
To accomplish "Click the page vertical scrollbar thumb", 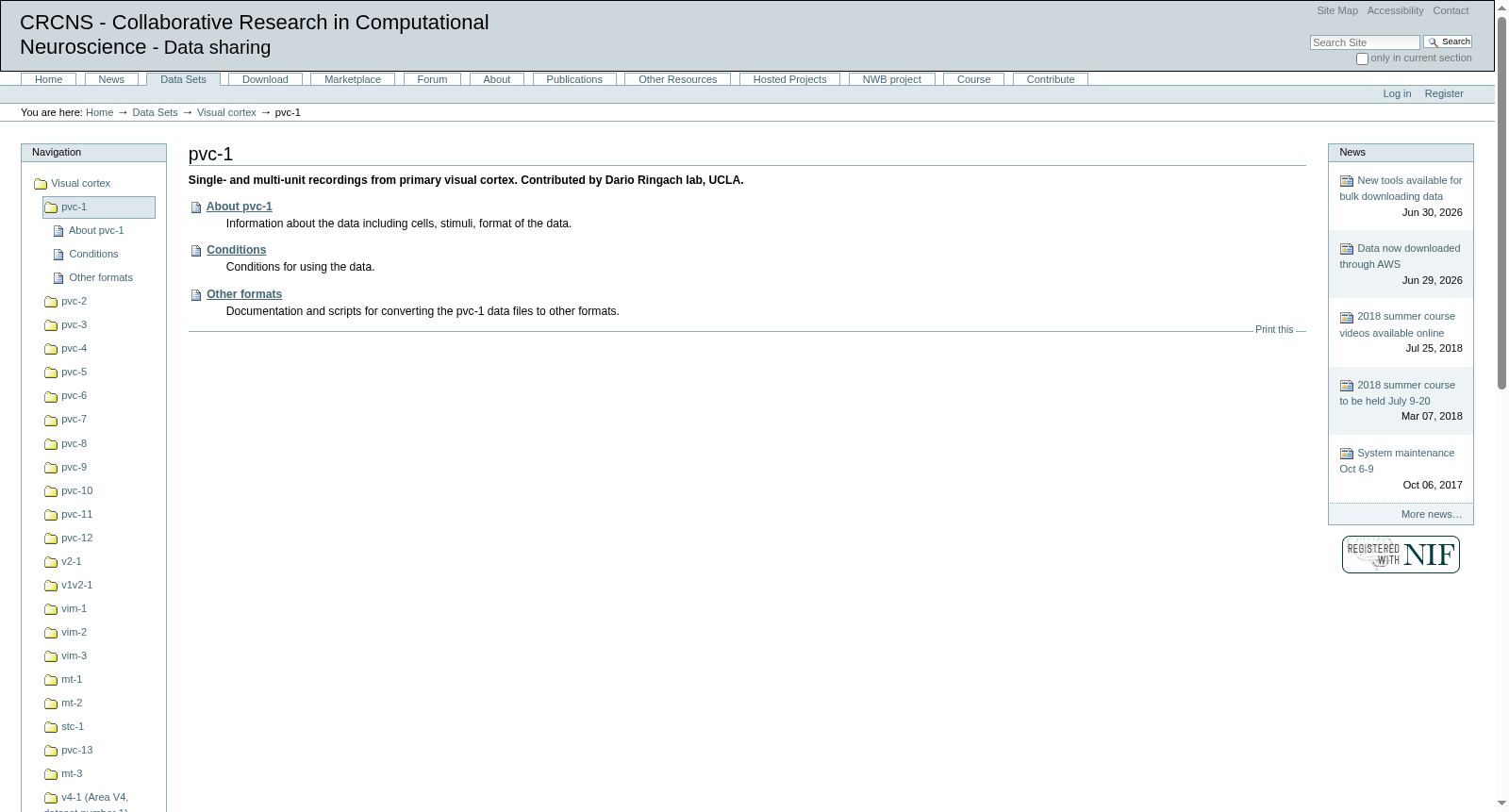I will tap(1501, 203).
